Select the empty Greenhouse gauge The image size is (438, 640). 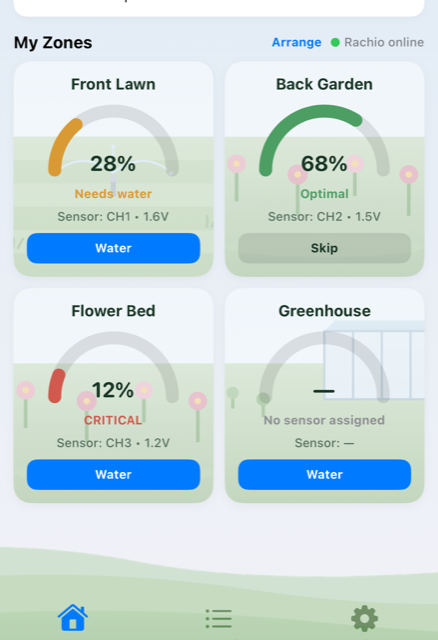tap(325, 367)
